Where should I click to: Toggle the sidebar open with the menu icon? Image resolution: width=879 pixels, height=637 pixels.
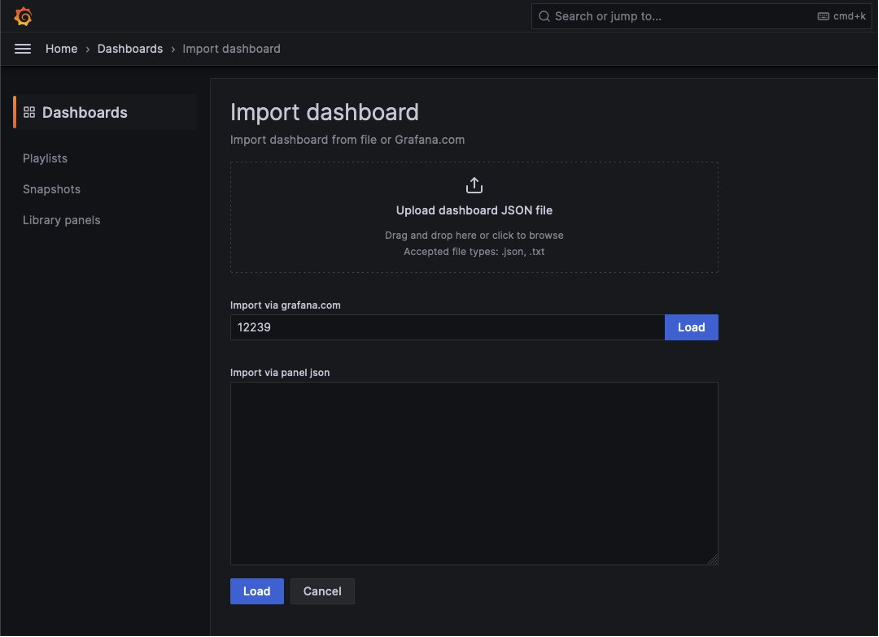point(22,48)
